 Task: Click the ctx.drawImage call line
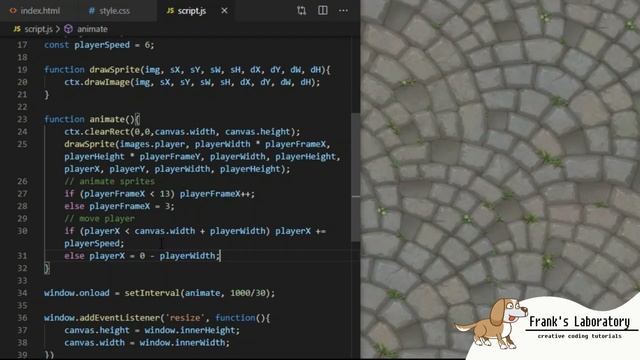point(192,82)
